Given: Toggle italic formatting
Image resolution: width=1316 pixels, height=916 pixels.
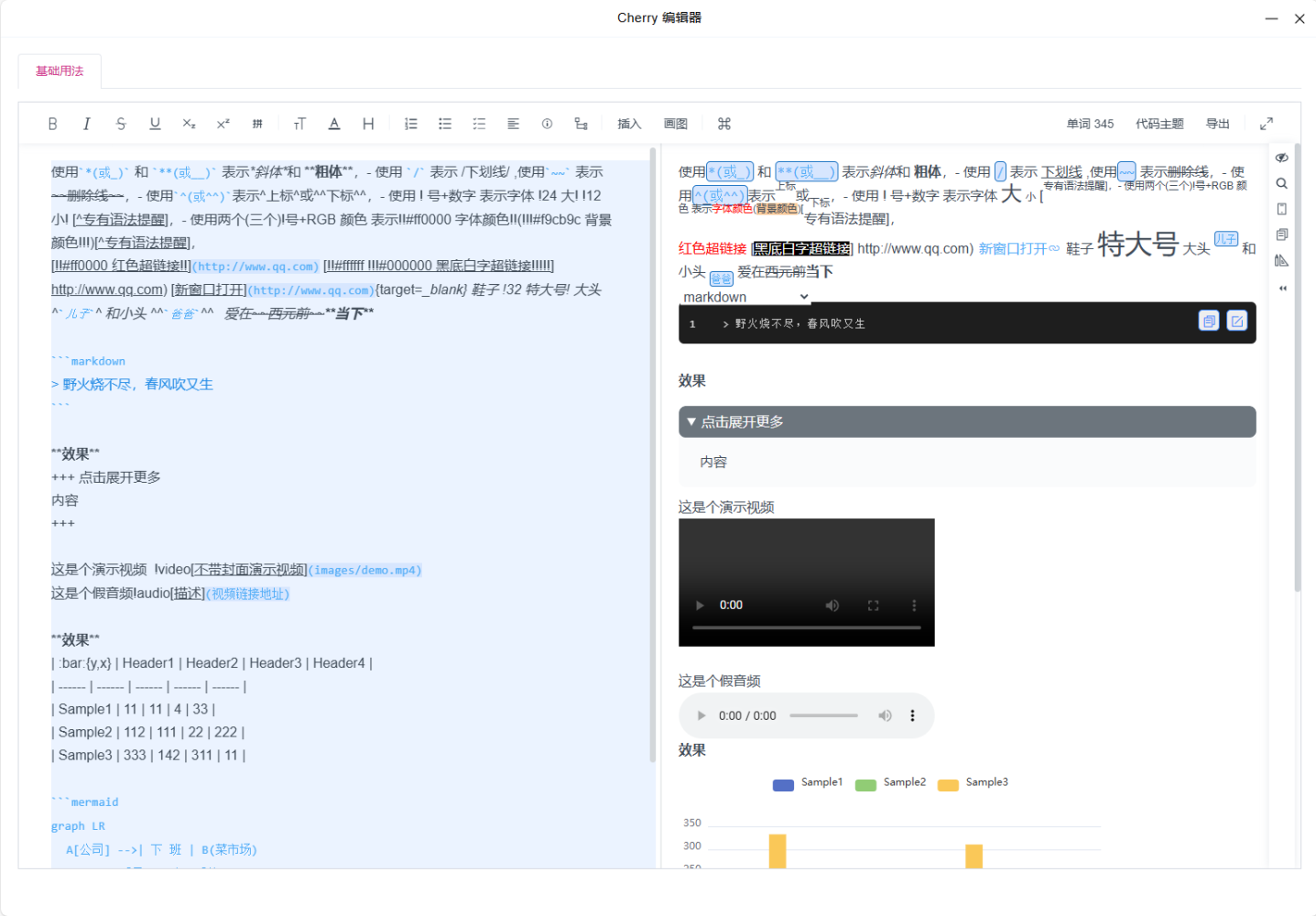Looking at the screenshot, I should click(x=86, y=123).
